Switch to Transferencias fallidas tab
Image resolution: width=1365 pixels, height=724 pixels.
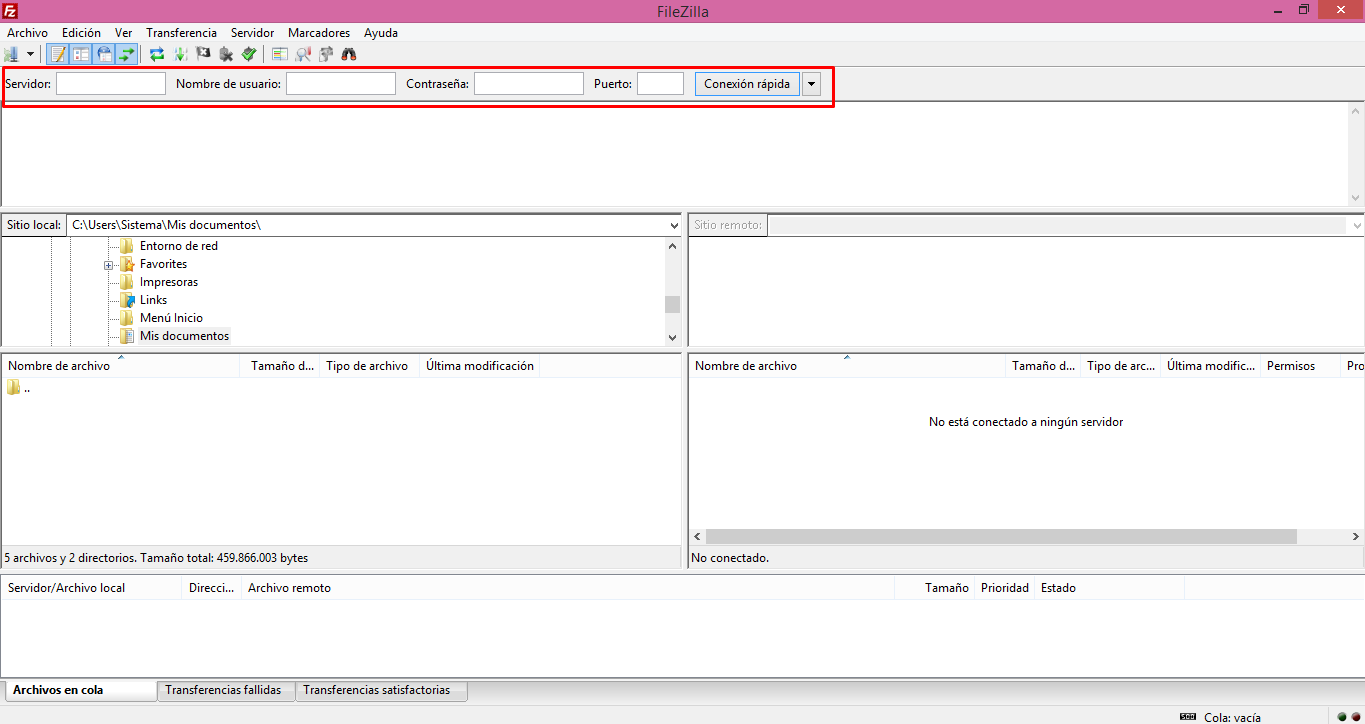(x=224, y=690)
